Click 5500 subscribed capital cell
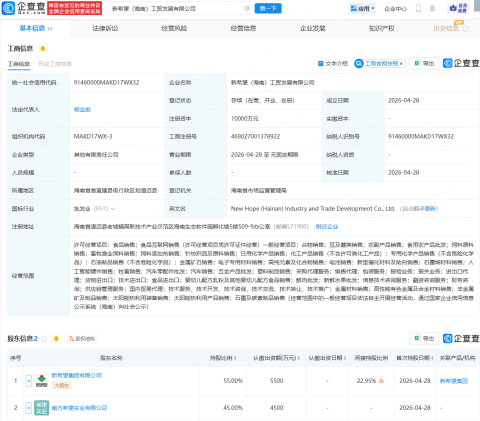 coord(276,381)
